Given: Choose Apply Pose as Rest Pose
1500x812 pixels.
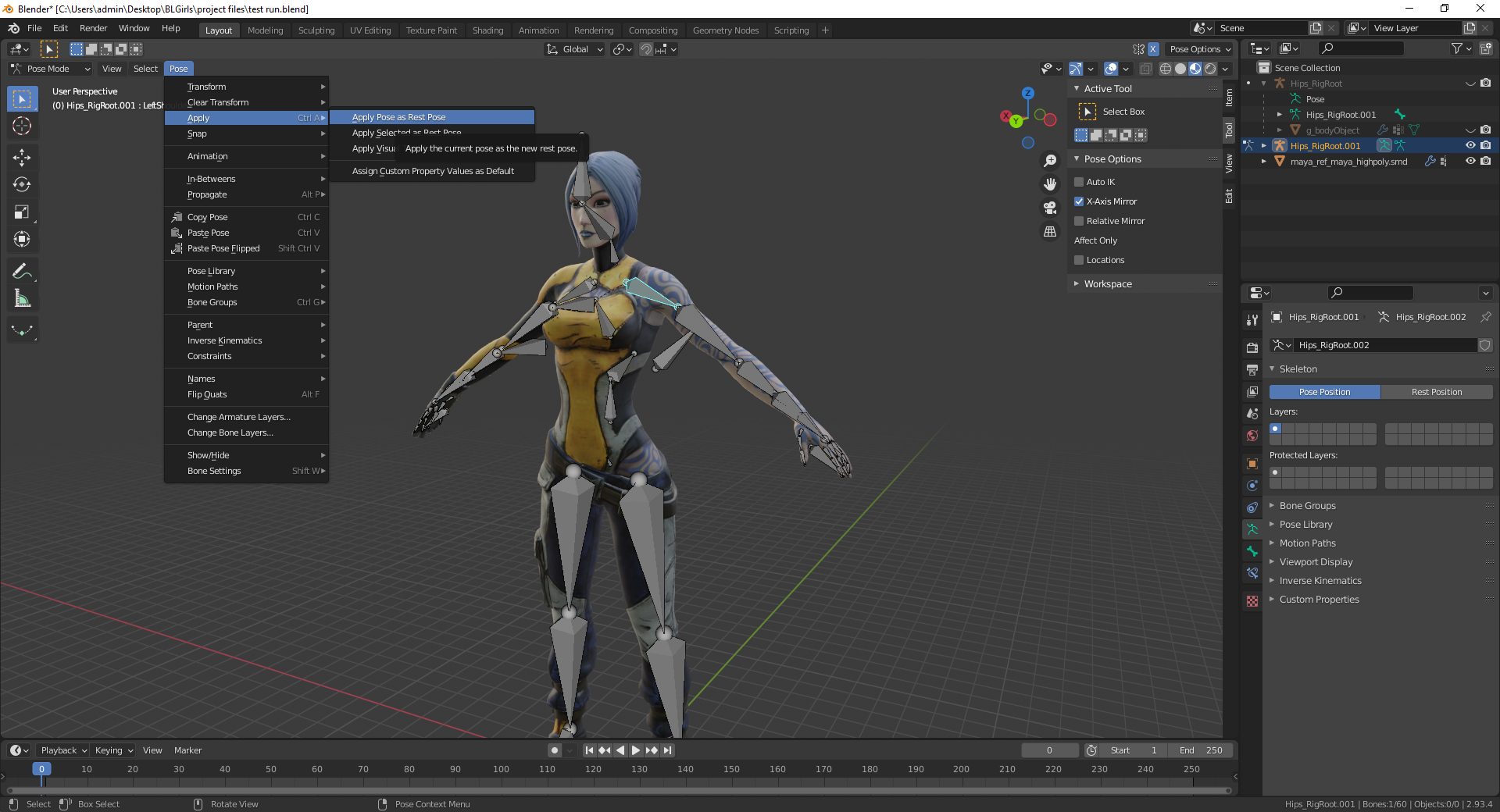Looking at the screenshot, I should coord(432,117).
